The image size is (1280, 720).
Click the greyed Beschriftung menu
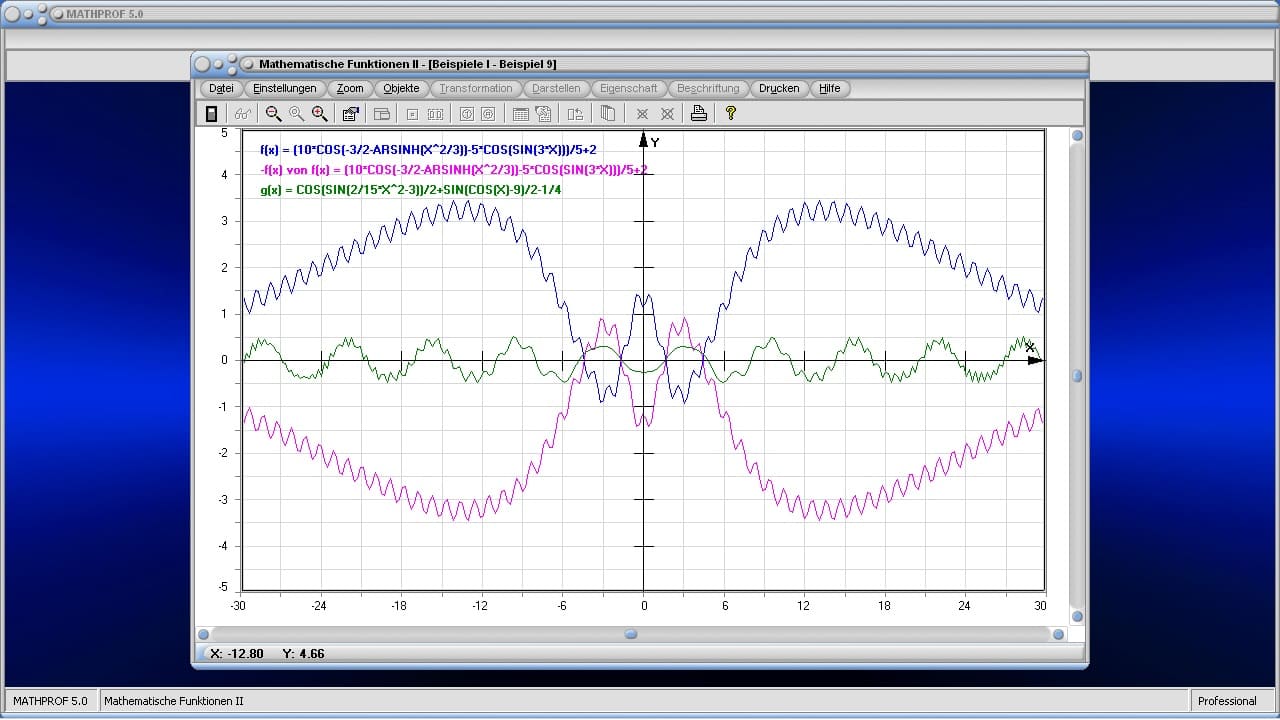(708, 88)
